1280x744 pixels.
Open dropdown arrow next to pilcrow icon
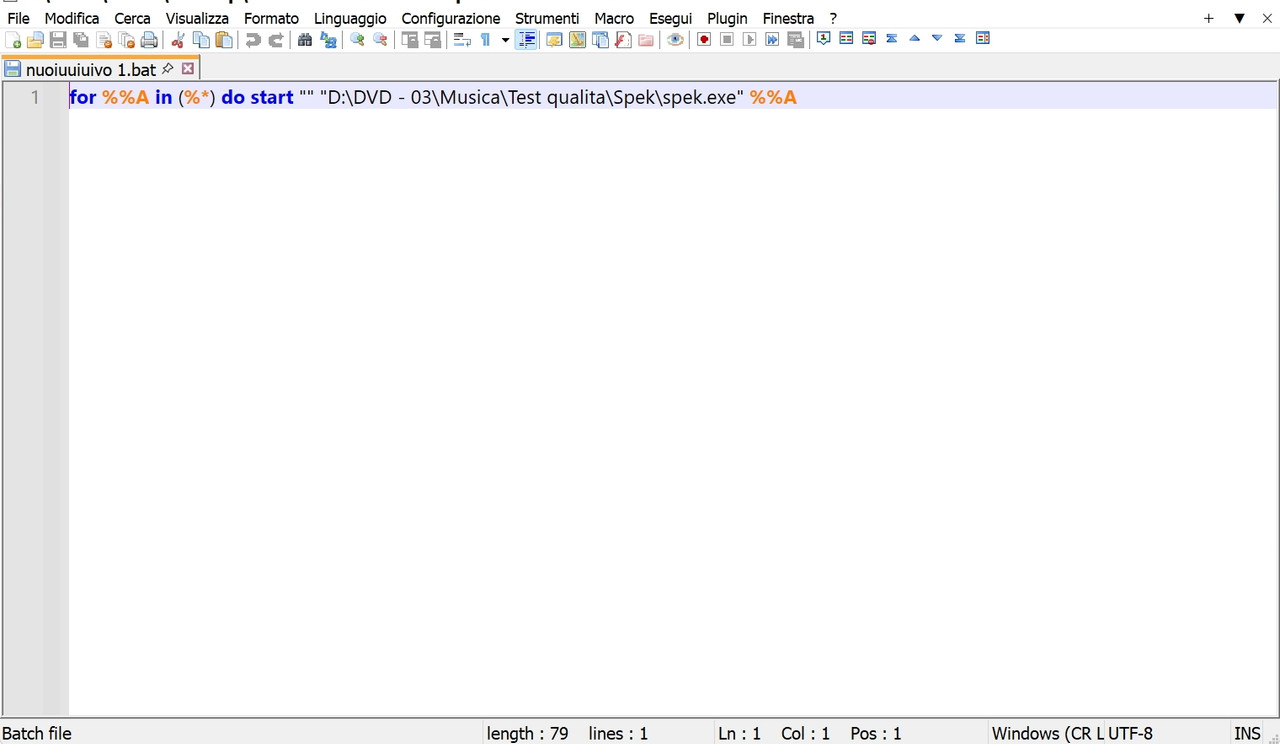(505, 40)
